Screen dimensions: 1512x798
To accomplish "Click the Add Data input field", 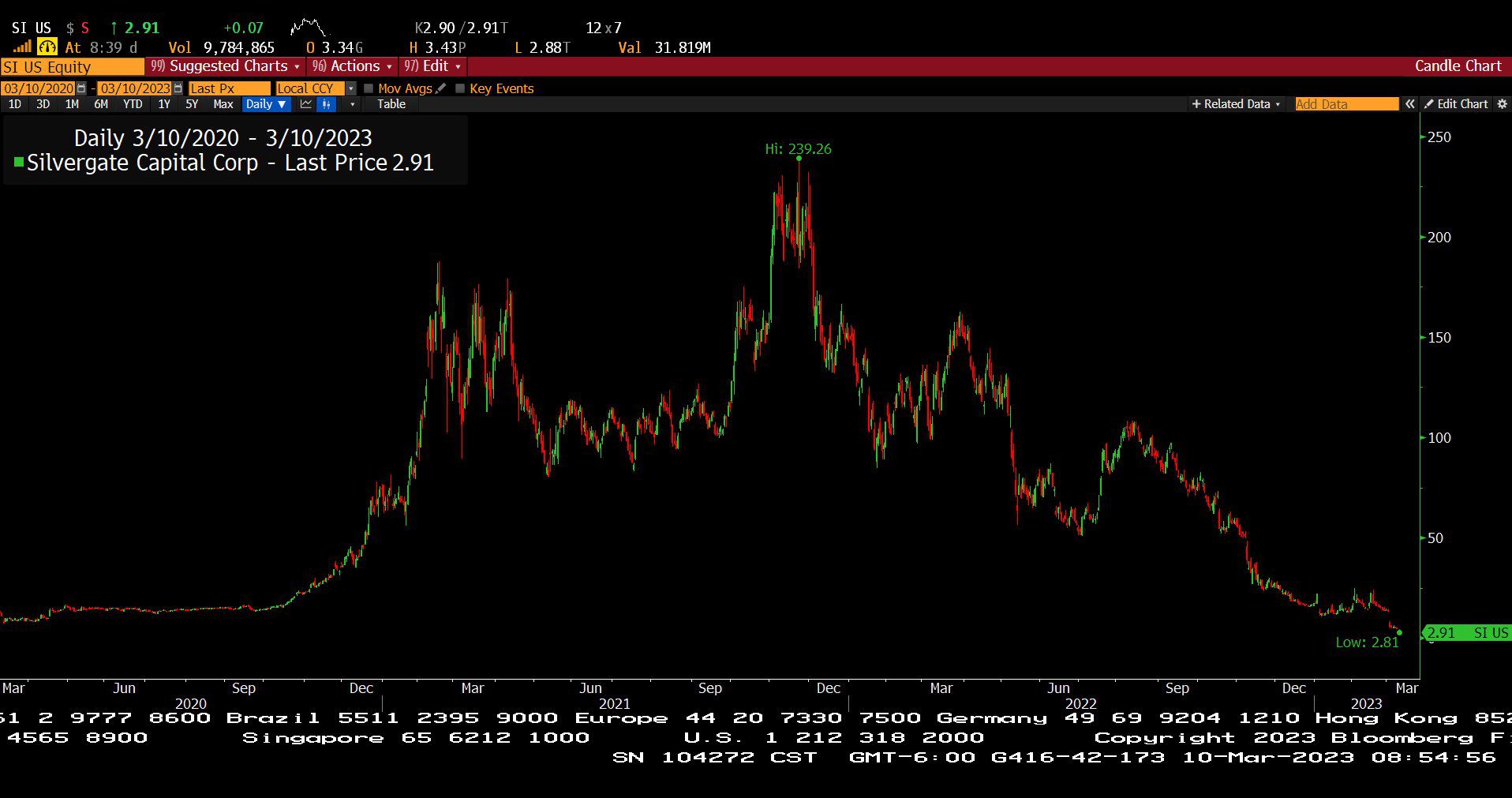I will coord(1346,104).
